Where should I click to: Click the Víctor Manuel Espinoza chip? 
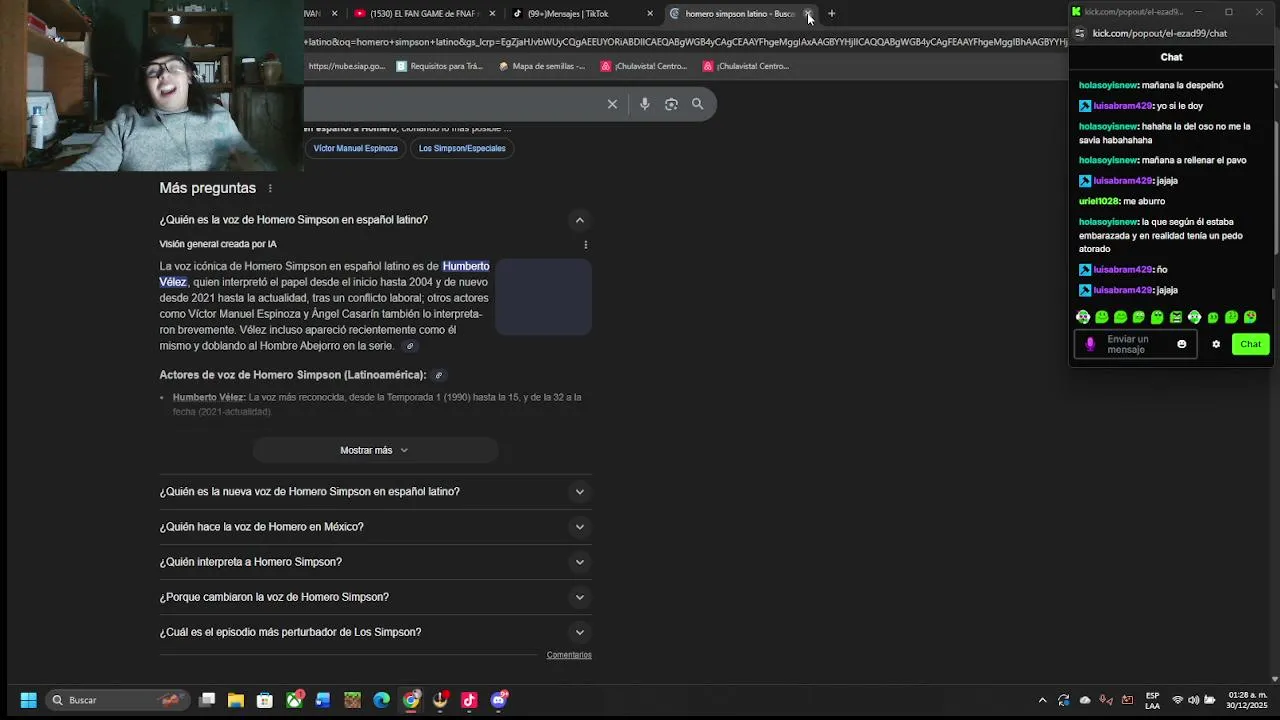pyautogui.click(x=355, y=148)
